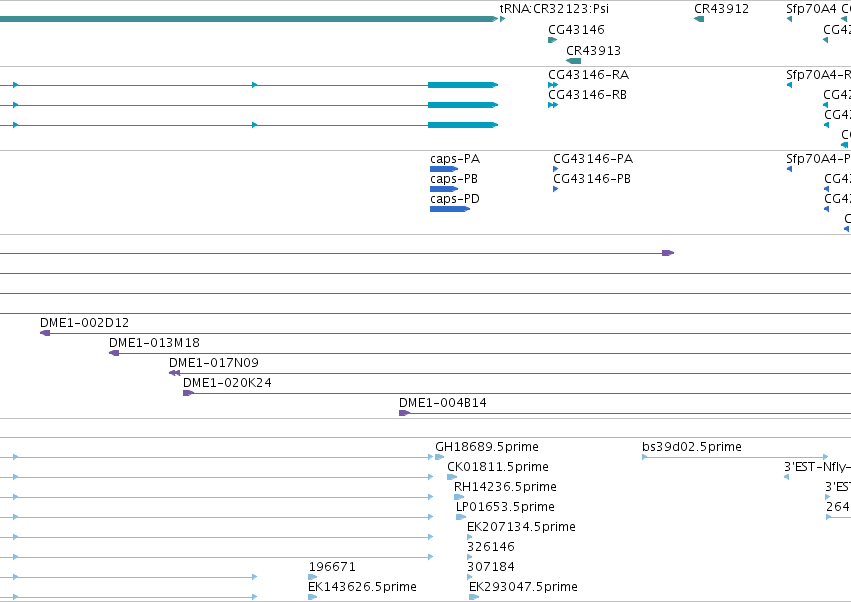
Task: Click the CG43146-RB transcript label
Action: [x=587, y=94]
